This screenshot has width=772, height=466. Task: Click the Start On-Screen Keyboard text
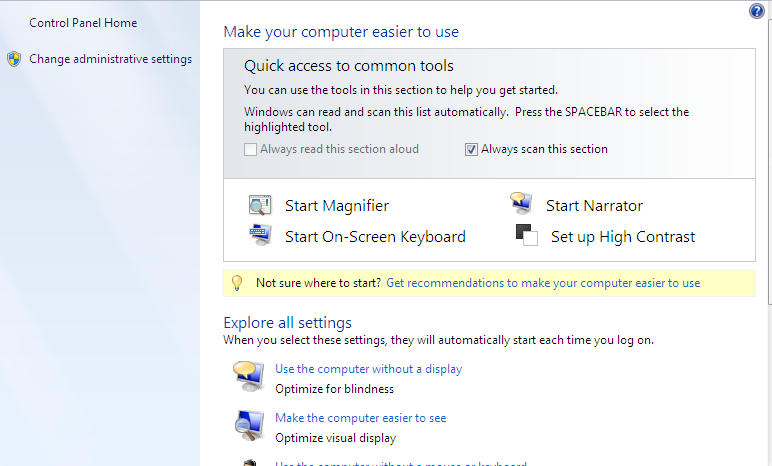click(x=375, y=237)
